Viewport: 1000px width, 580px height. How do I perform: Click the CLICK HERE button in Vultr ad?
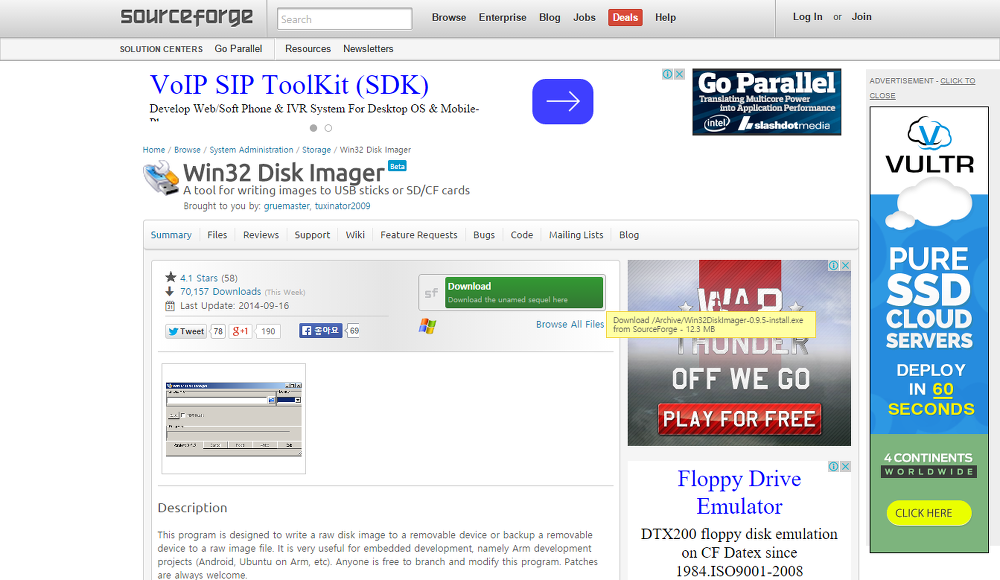tap(929, 513)
